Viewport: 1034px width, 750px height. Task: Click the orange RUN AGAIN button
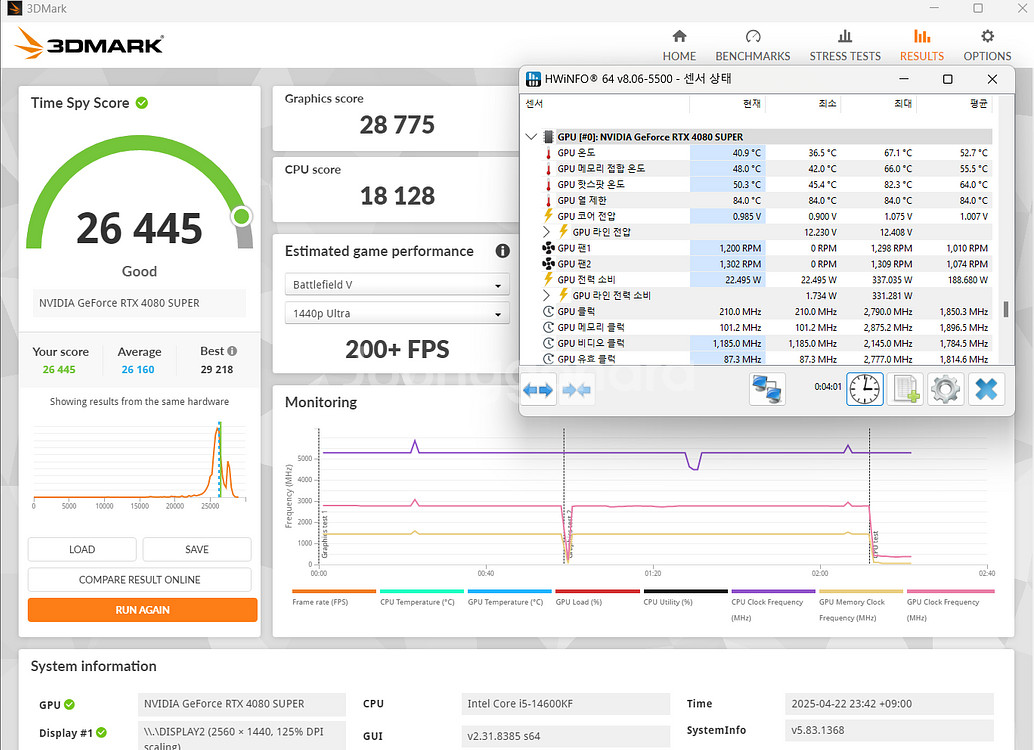(x=142, y=610)
